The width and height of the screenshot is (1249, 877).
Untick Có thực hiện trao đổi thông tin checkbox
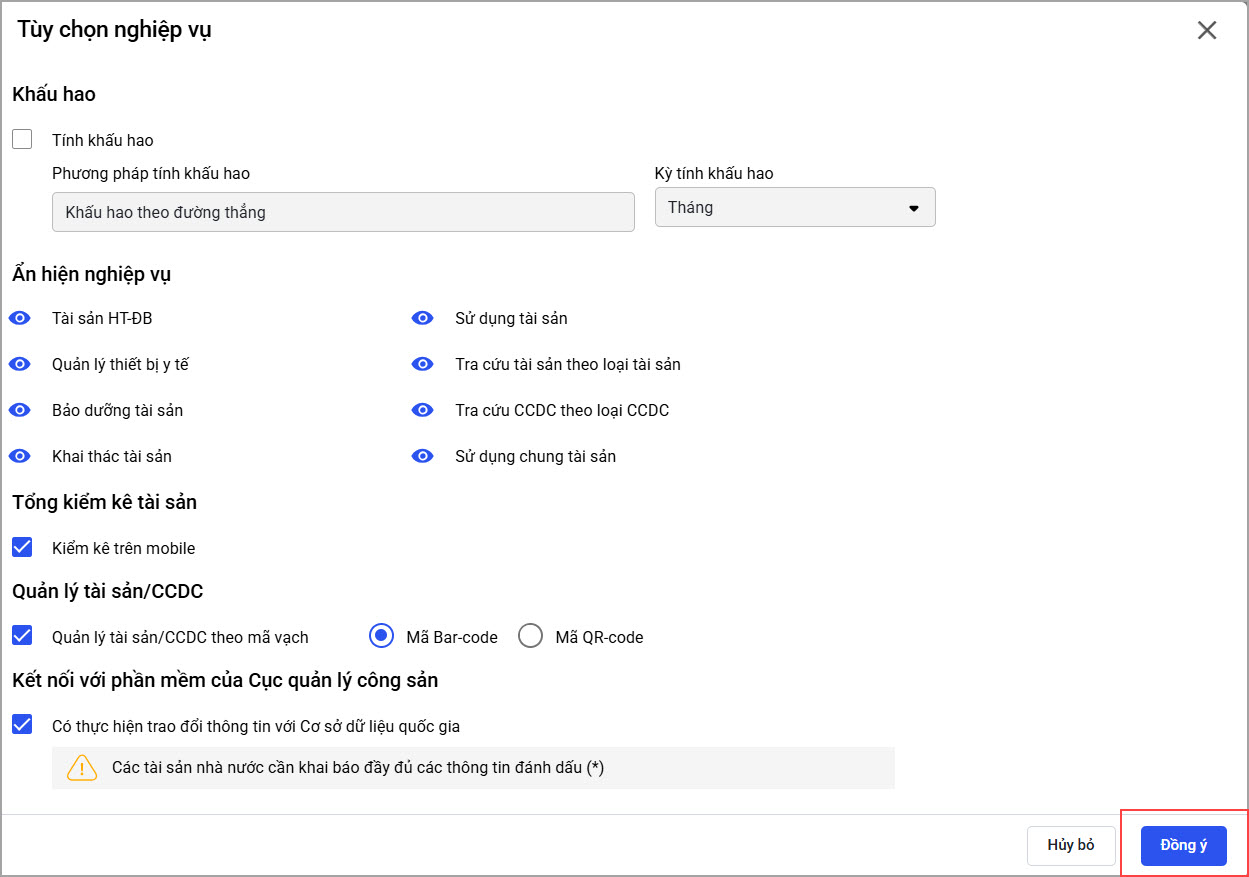tap(22, 726)
